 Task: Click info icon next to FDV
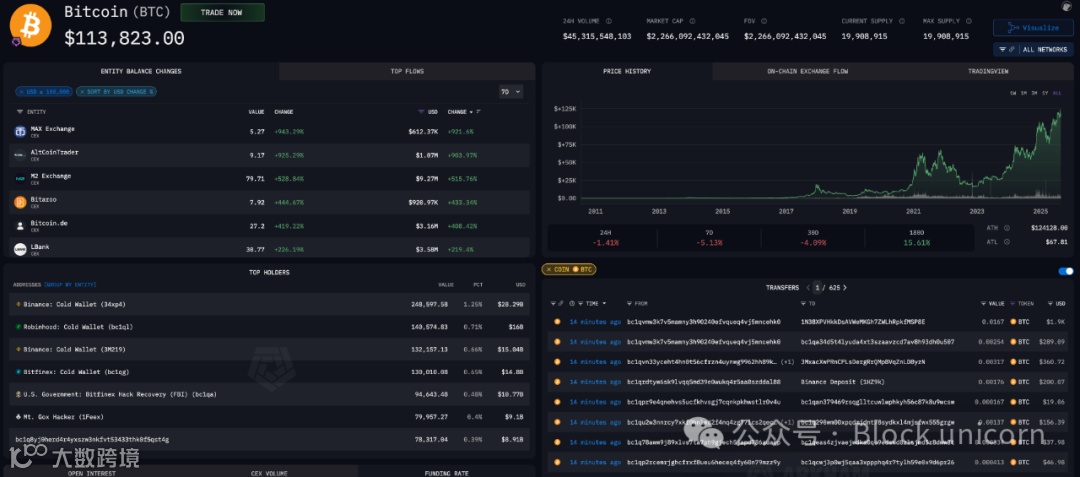766,21
